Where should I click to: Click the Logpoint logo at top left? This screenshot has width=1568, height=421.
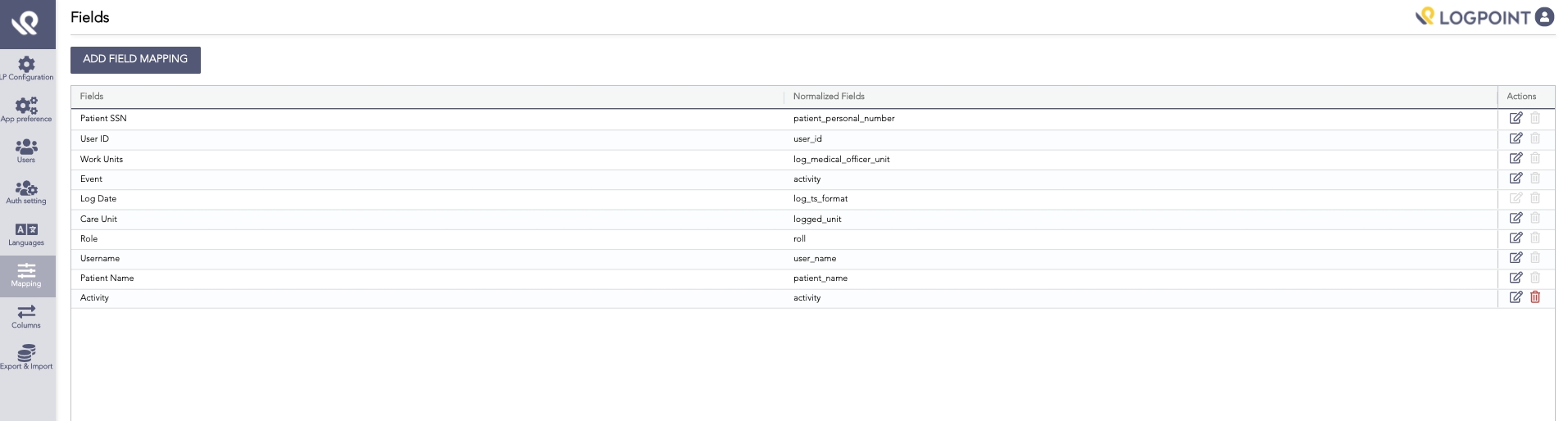pyautogui.click(x=27, y=24)
